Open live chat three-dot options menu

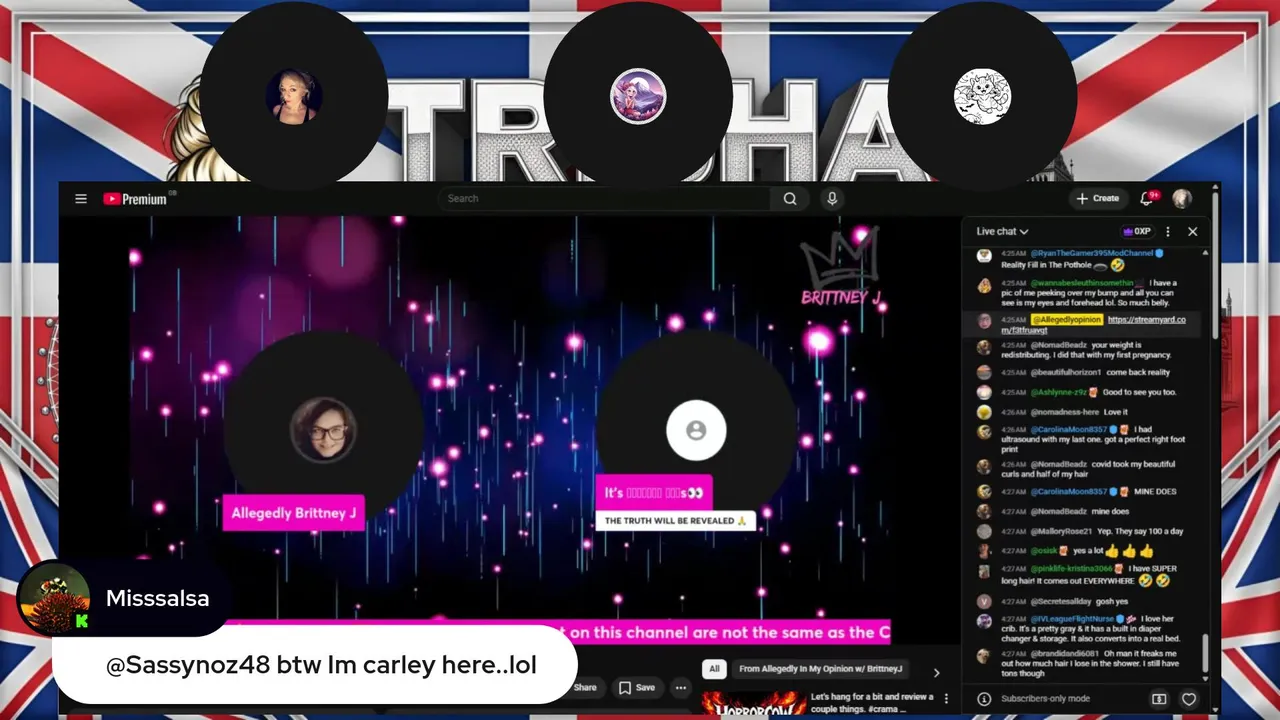pos(1168,231)
